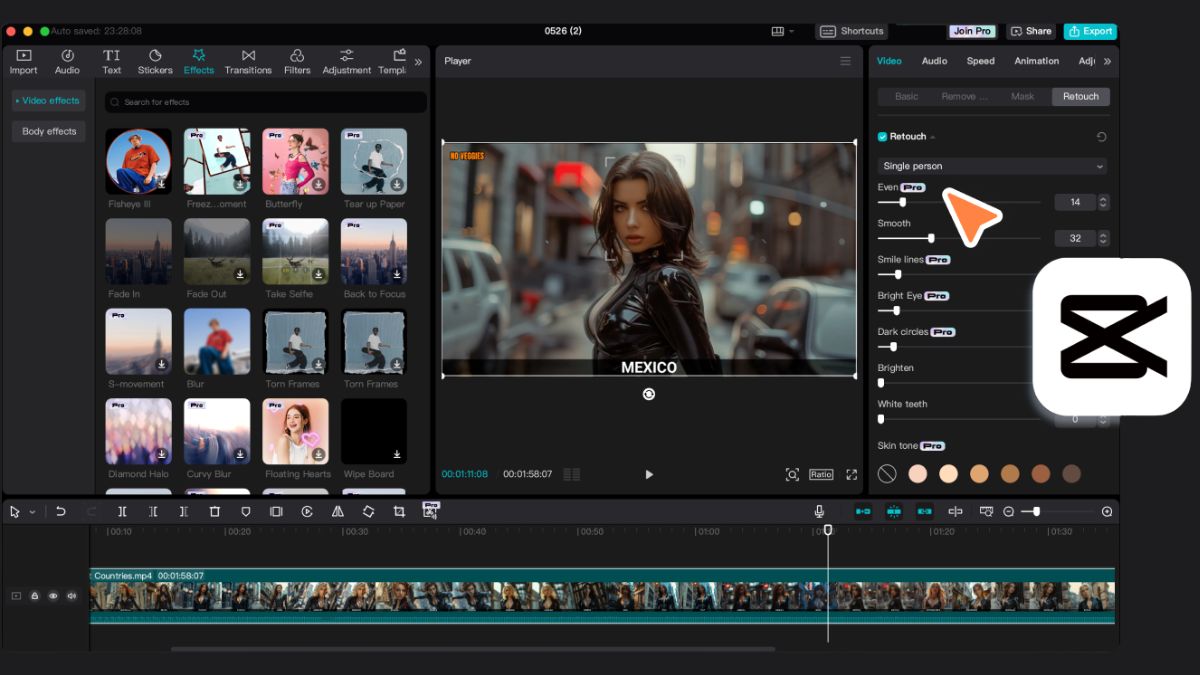Viewport: 1200px width, 675px height.
Task: Play the video preview
Action: click(648, 474)
